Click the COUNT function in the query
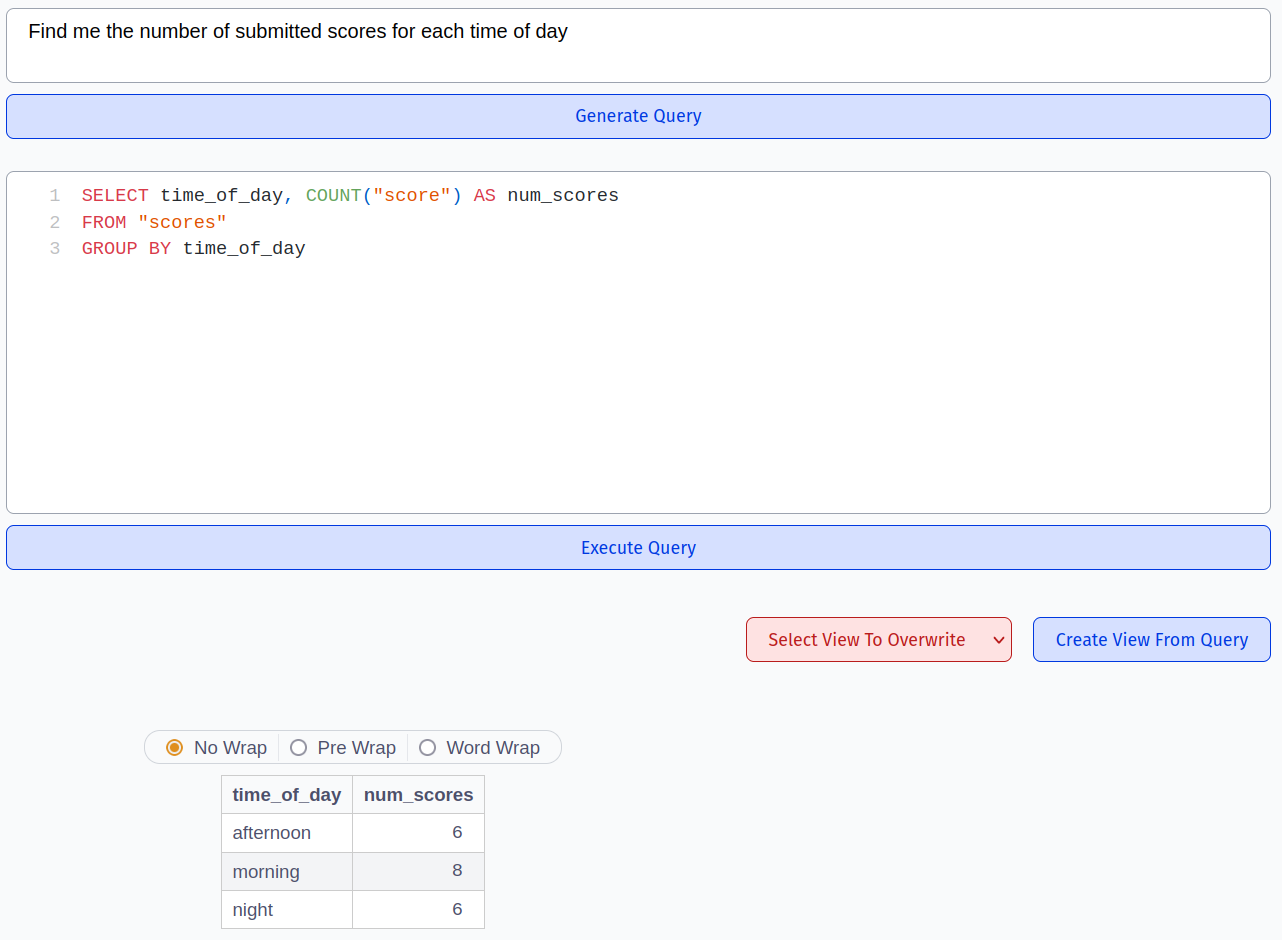Viewport: 1282px width, 940px height. point(333,196)
